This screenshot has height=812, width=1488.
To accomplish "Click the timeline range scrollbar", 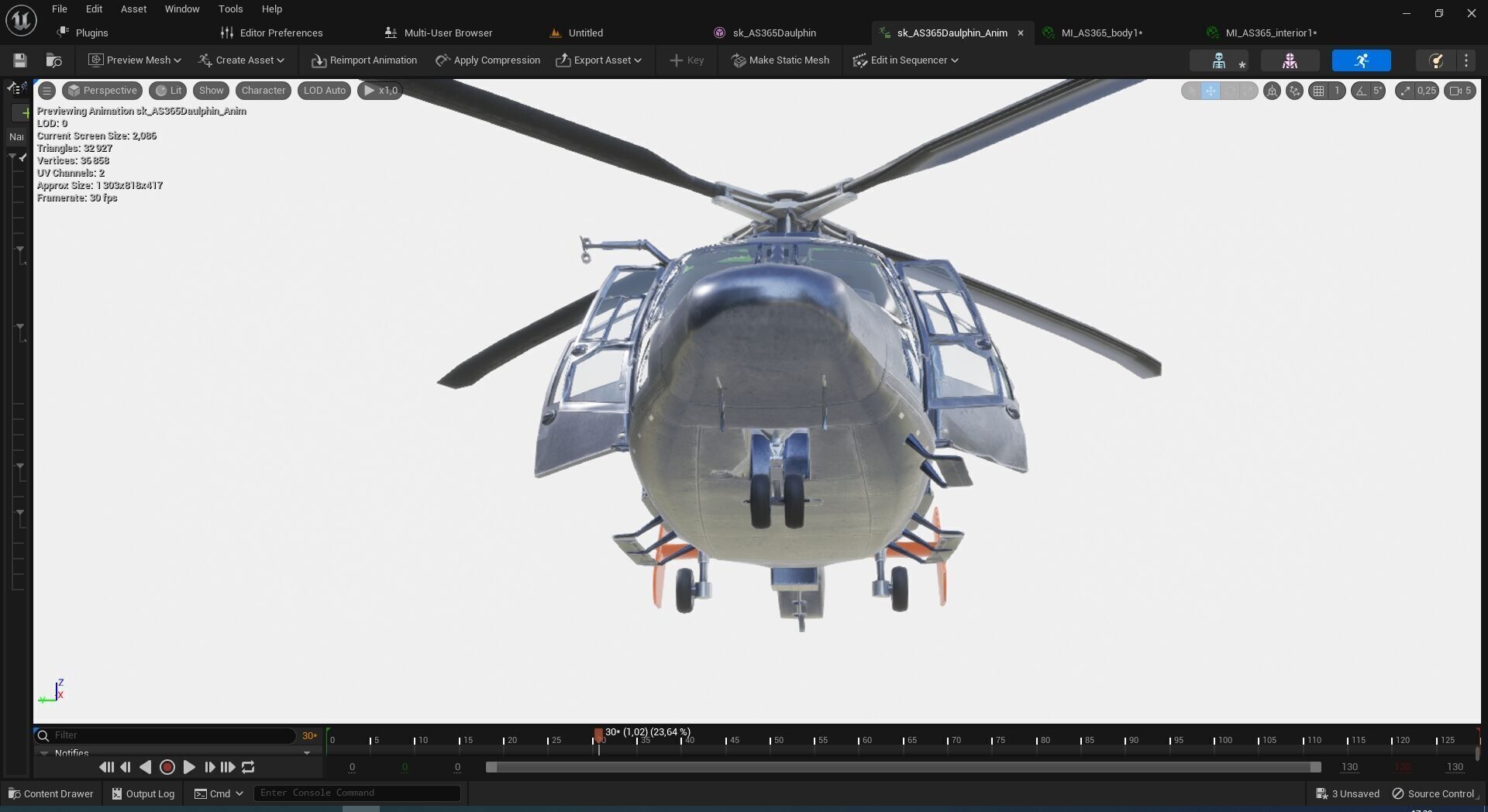I will (904, 767).
